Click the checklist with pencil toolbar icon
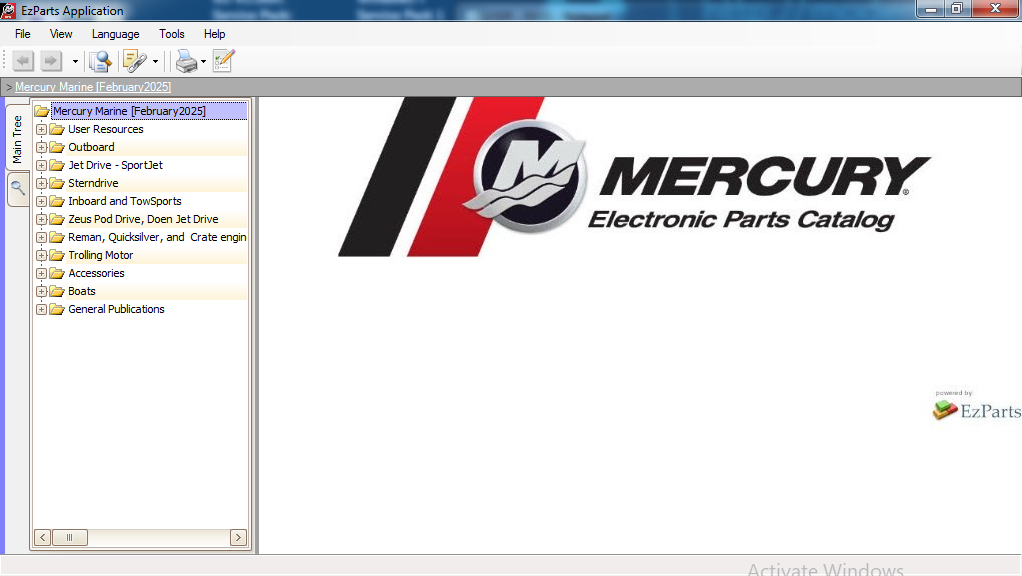Image resolution: width=1022 pixels, height=576 pixels. (x=224, y=61)
